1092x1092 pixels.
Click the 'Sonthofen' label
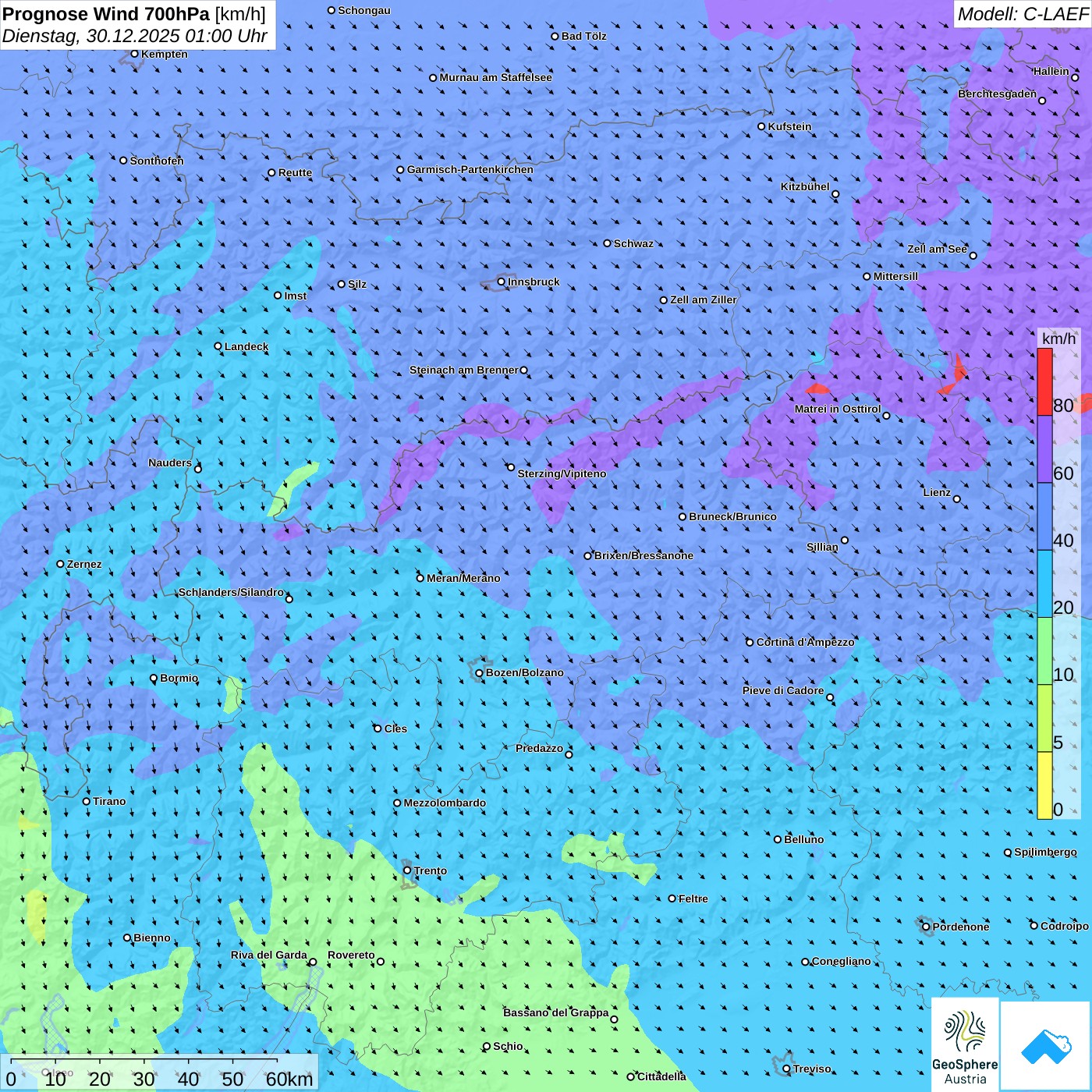point(157,161)
